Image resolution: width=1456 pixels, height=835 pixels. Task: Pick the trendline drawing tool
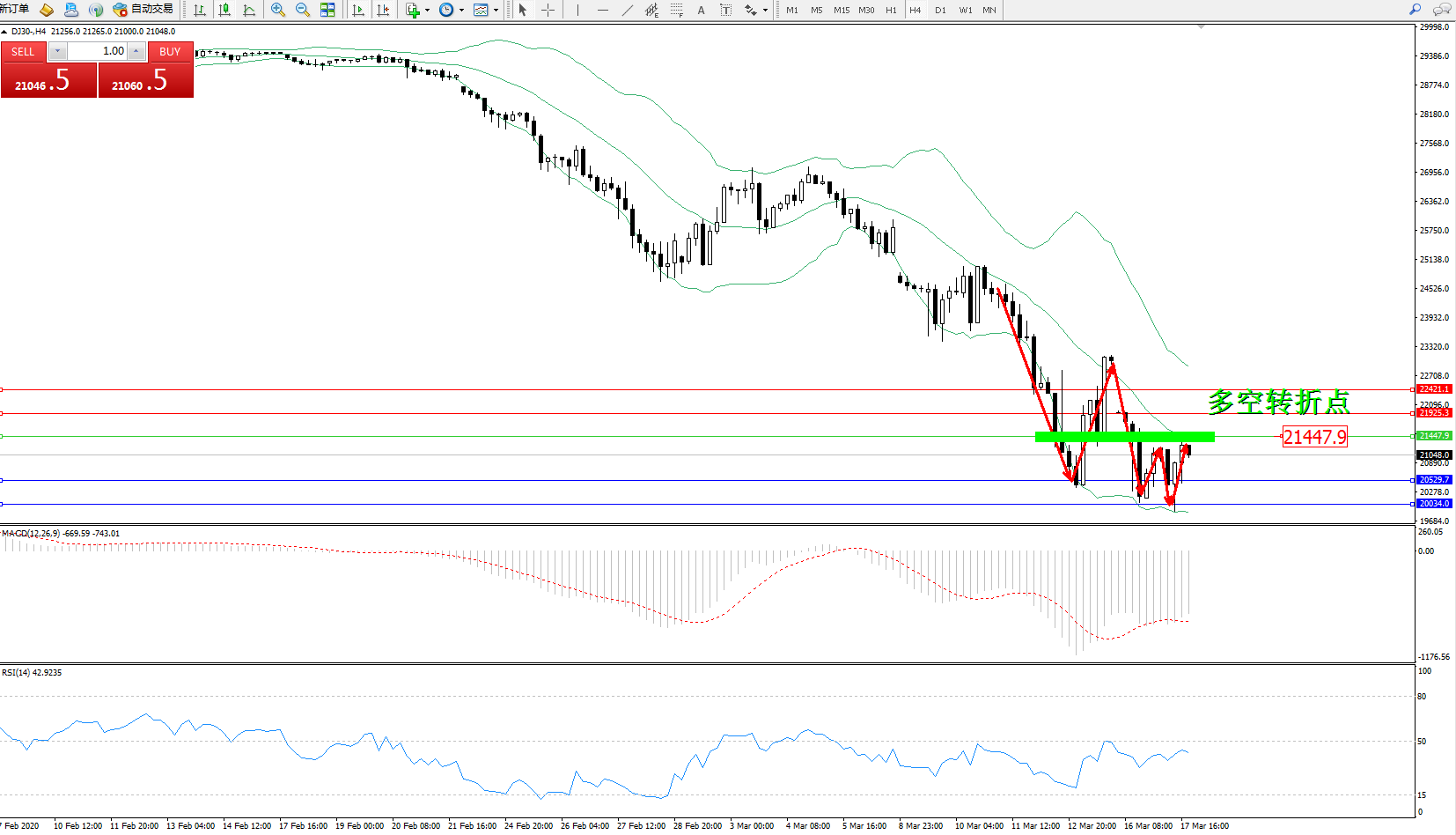[x=627, y=10]
